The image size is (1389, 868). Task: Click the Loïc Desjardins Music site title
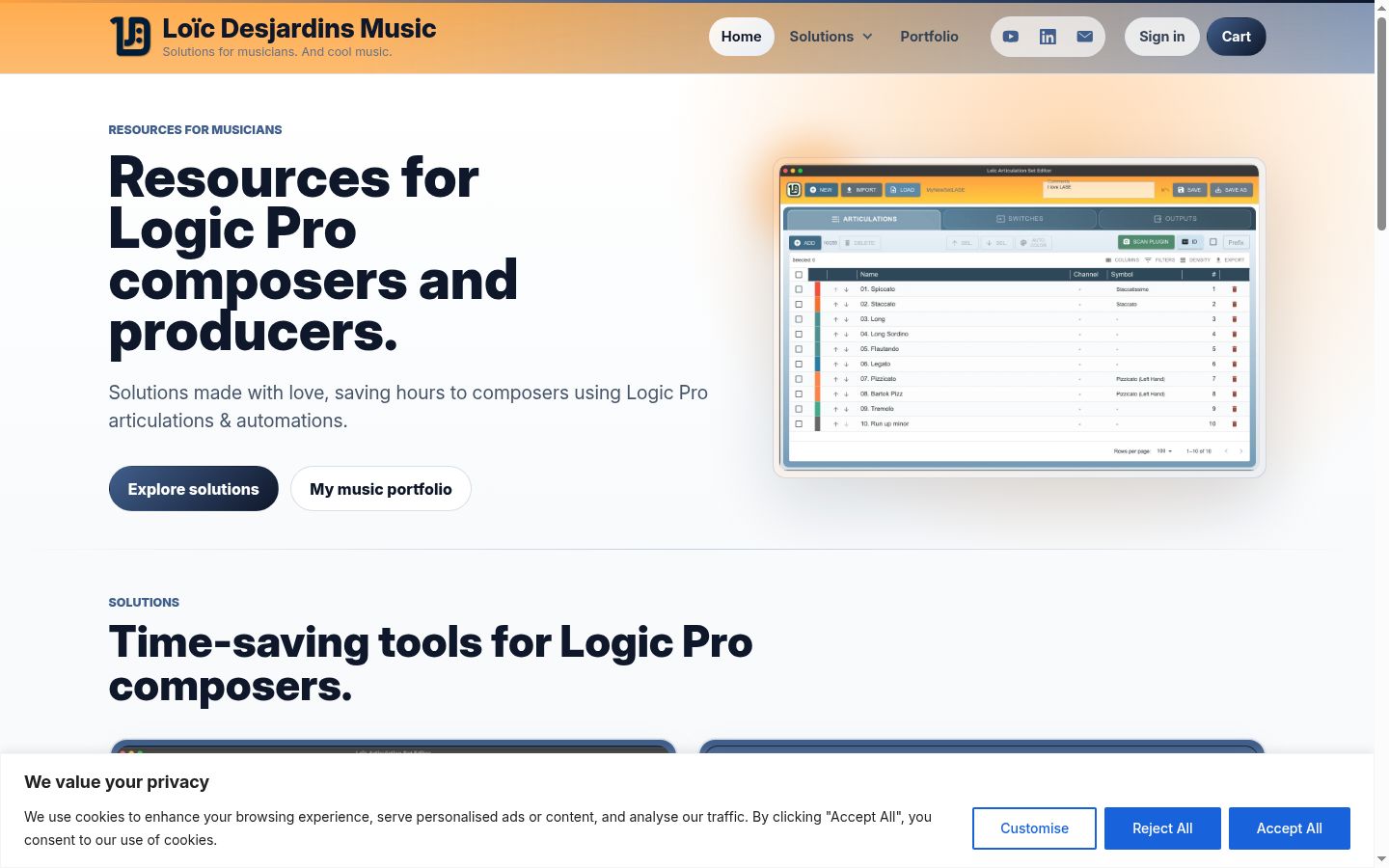299,29
